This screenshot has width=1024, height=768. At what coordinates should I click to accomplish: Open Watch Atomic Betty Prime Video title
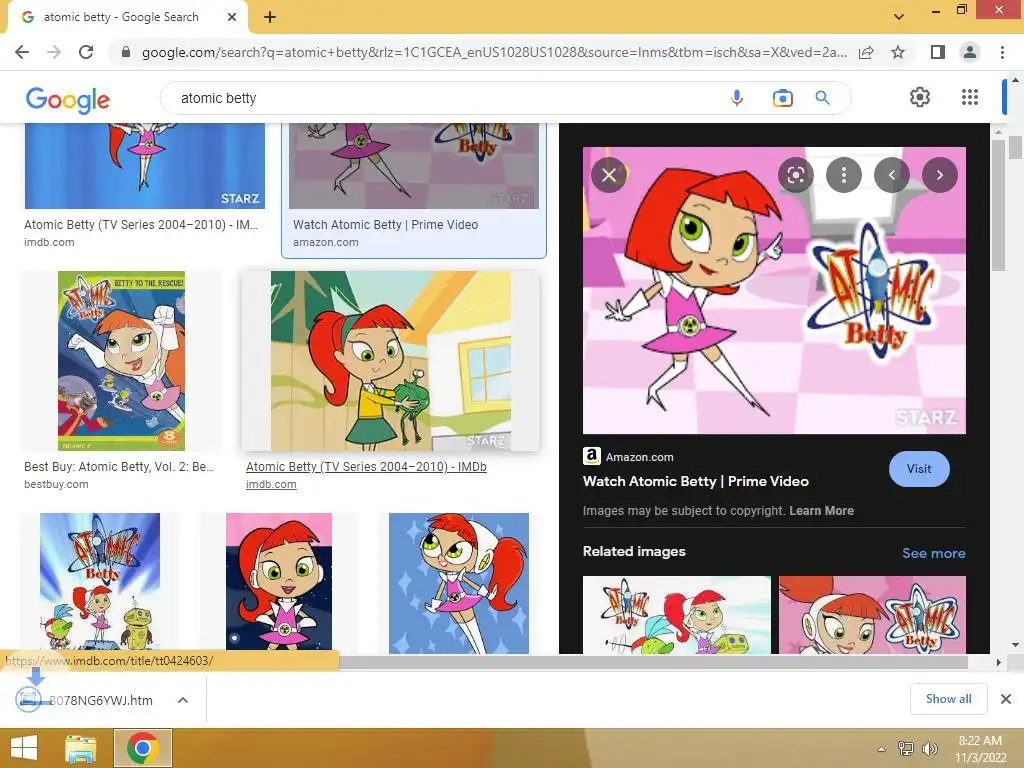(696, 481)
